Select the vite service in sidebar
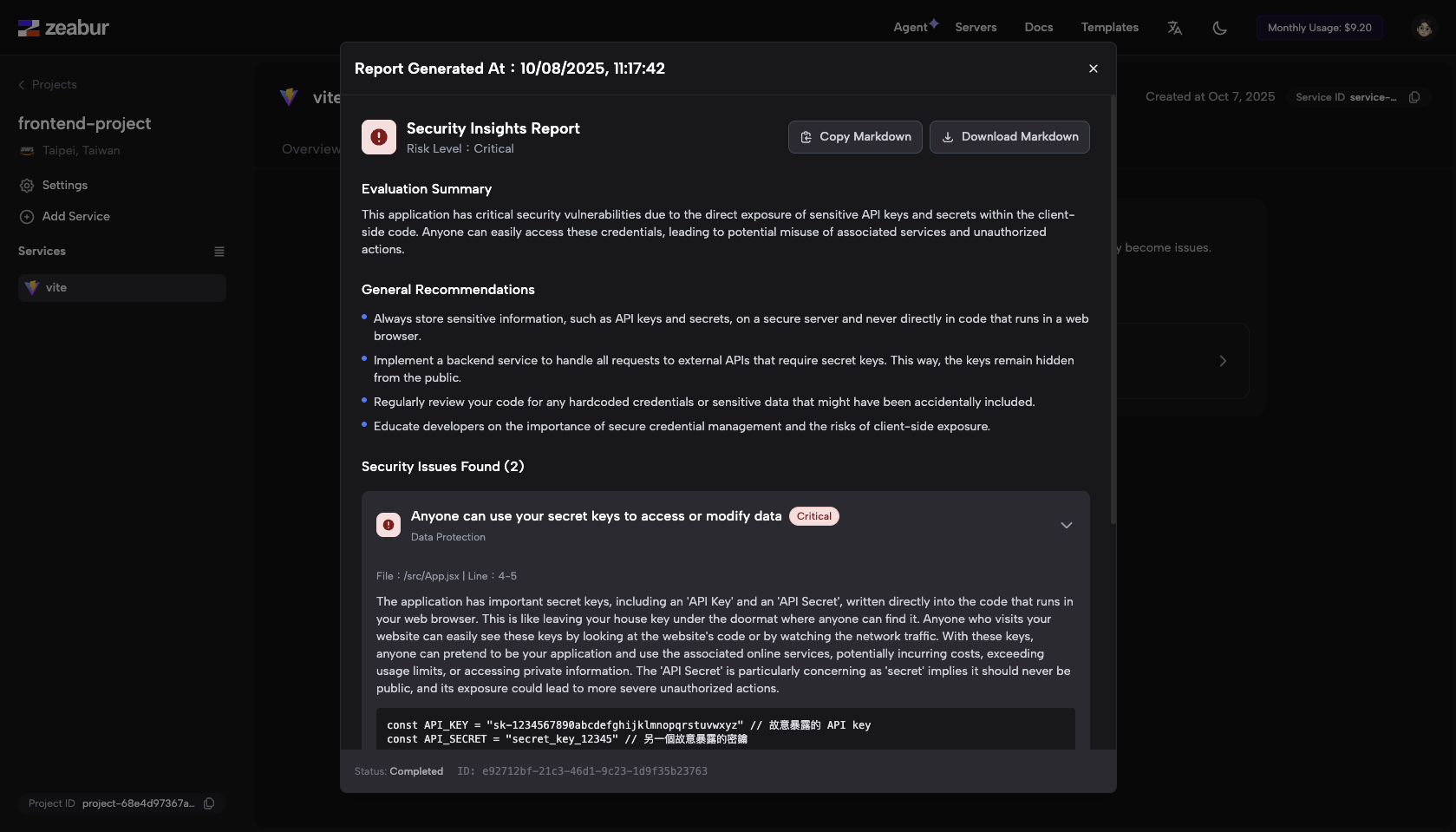This screenshot has height=832, width=1456. 121,288
